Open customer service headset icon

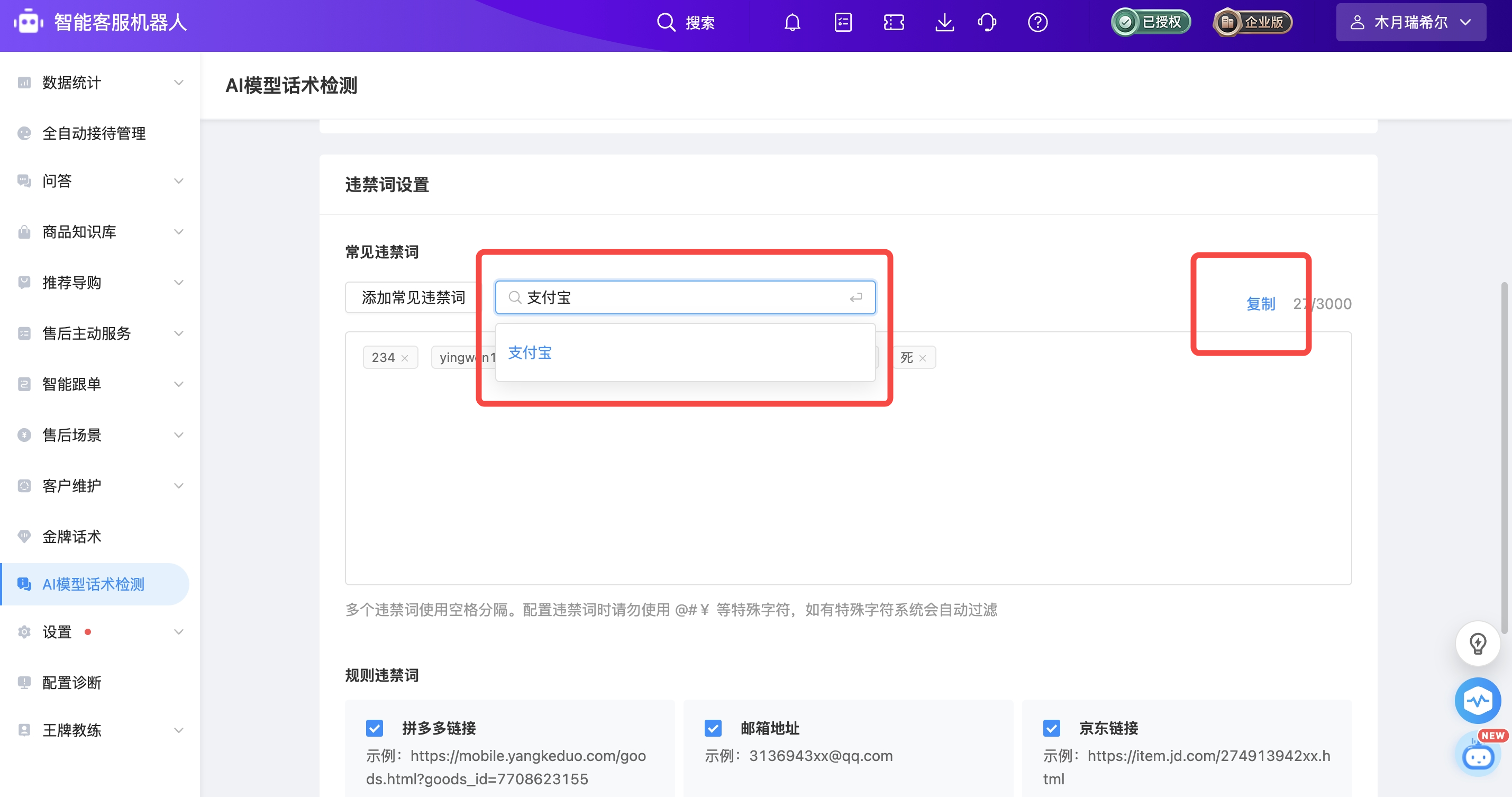tap(987, 22)
